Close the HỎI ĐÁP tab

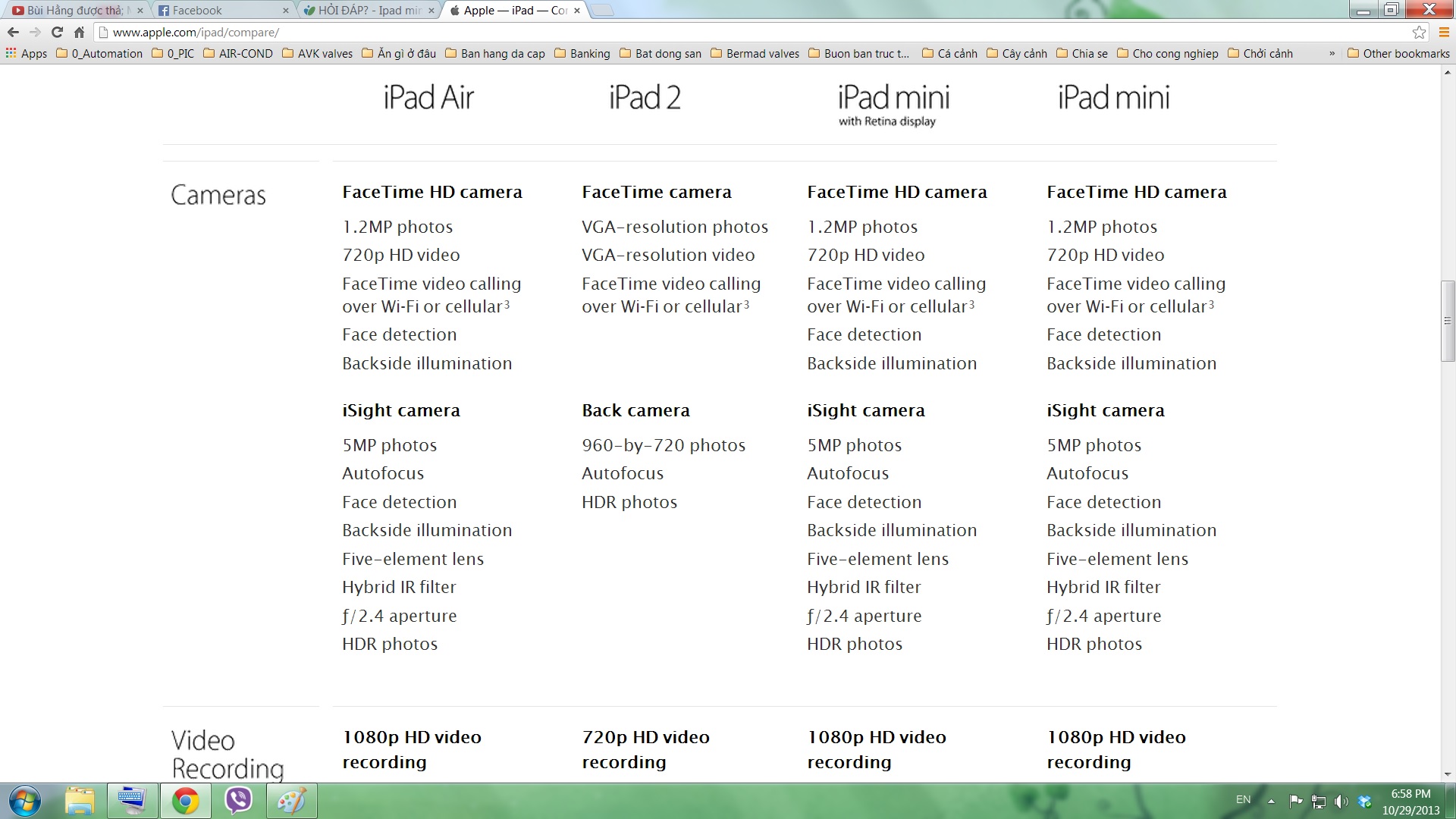pos(431,11)
